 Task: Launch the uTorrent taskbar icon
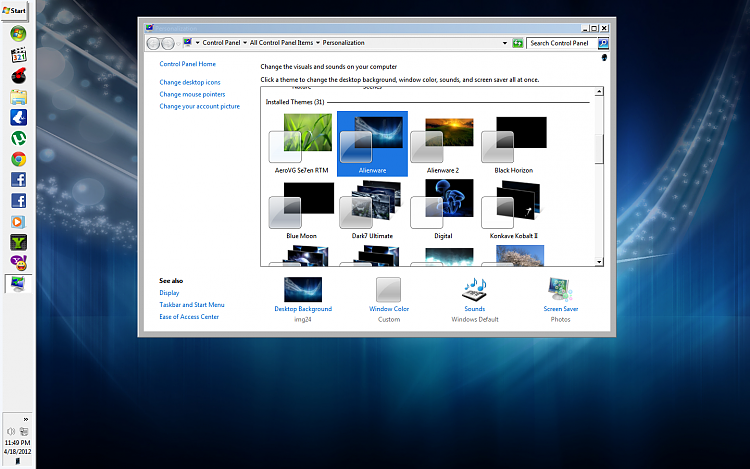pyautogui.click(x=18, y=139)
